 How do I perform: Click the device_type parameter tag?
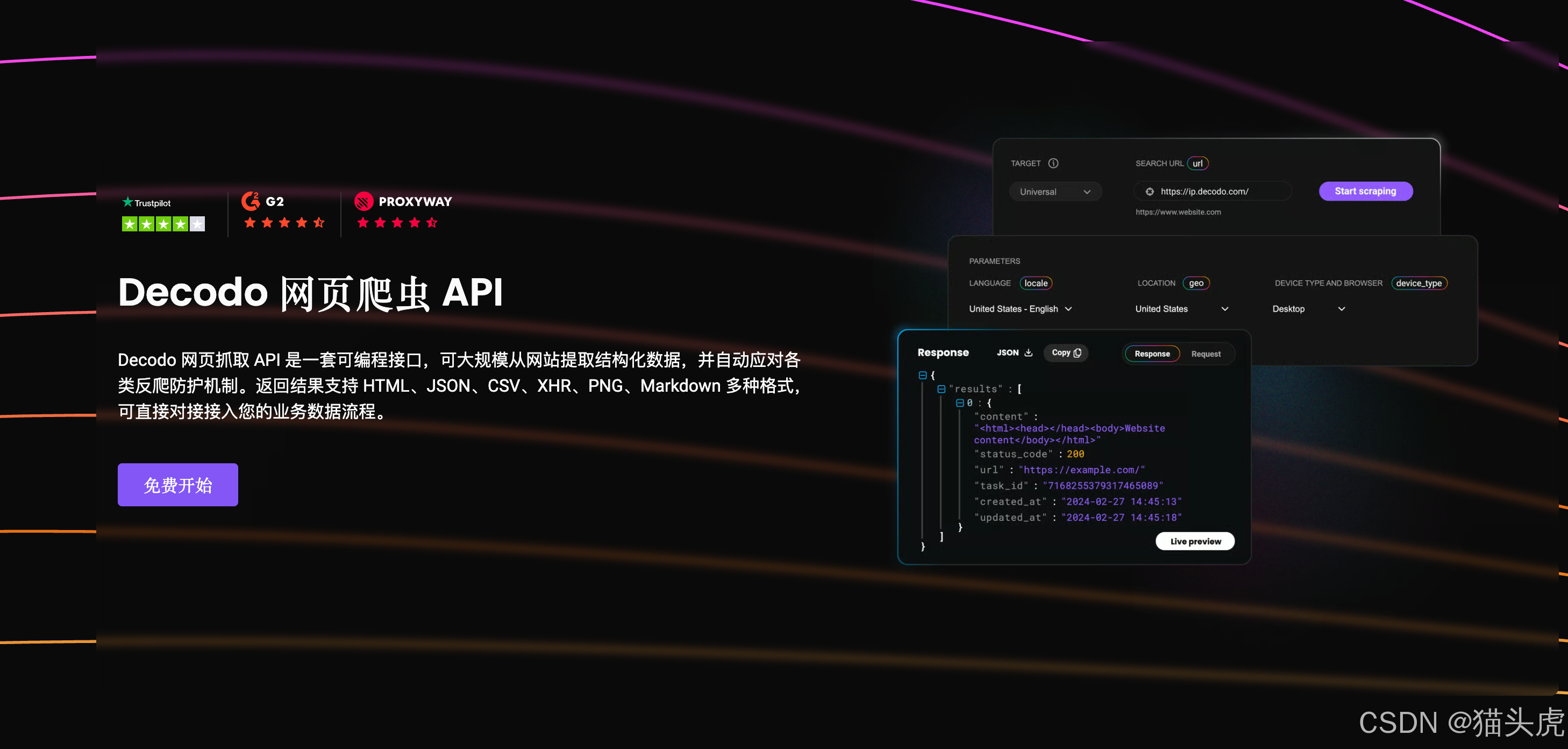coord(1420,283)
